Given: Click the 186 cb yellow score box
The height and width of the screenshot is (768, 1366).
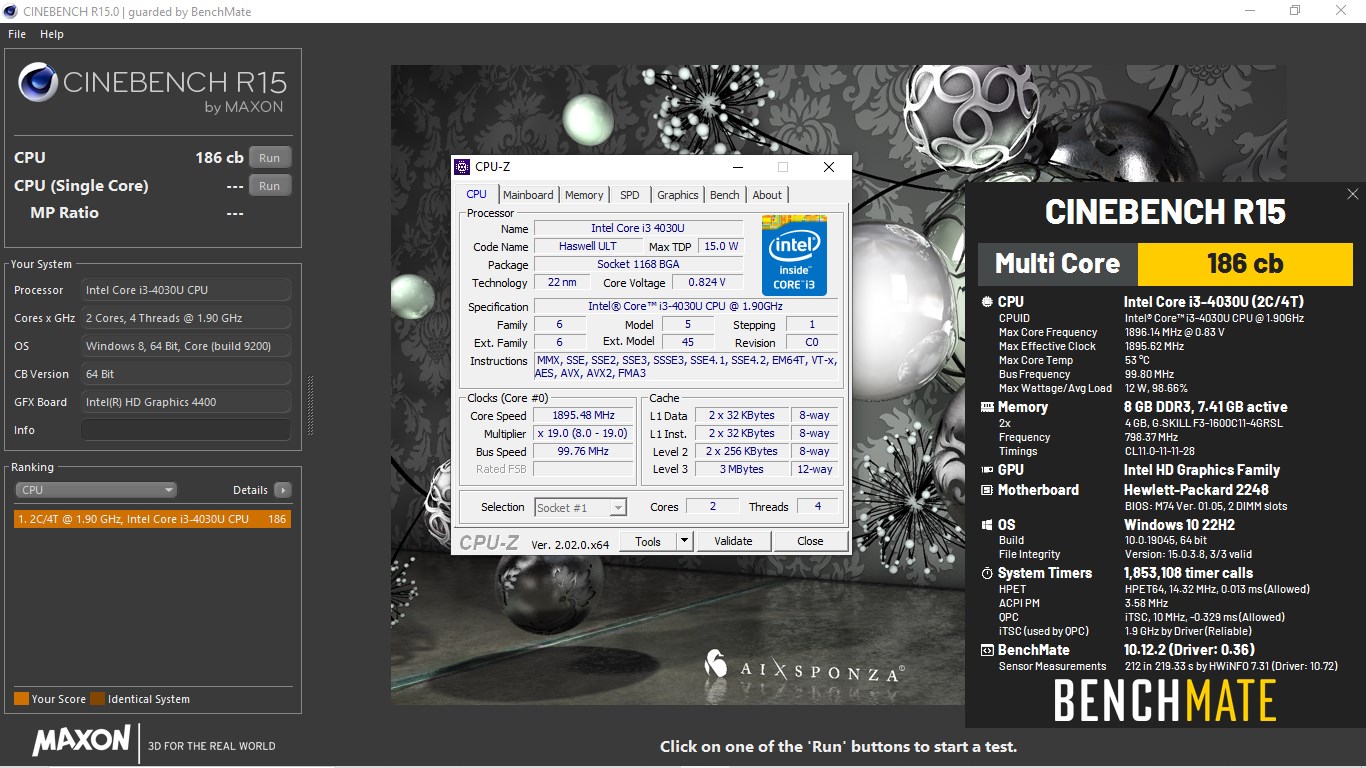Looking at the screenshot, I should point(1245,264).
